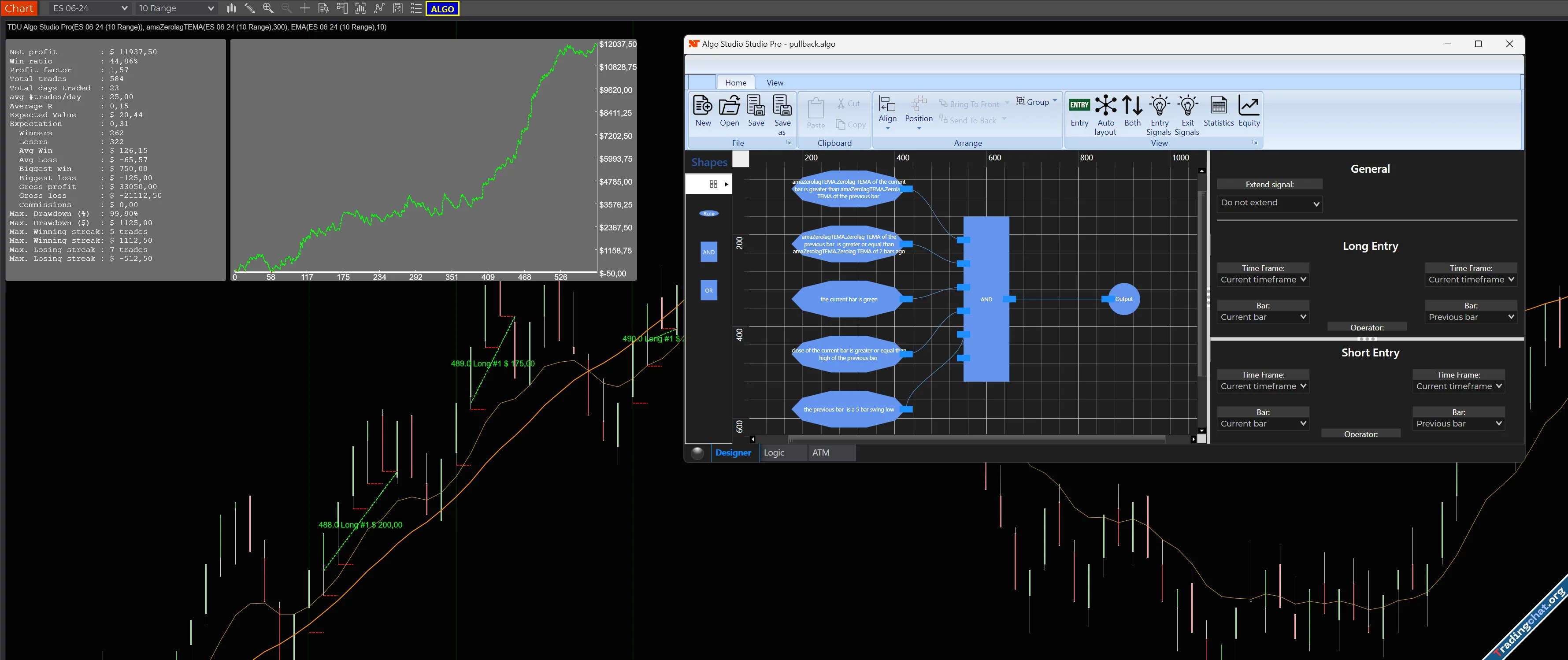Screen dimensions: 1568x660
Task: Open the Extend signal dropdown
Action: click(x=1269, y=204)
